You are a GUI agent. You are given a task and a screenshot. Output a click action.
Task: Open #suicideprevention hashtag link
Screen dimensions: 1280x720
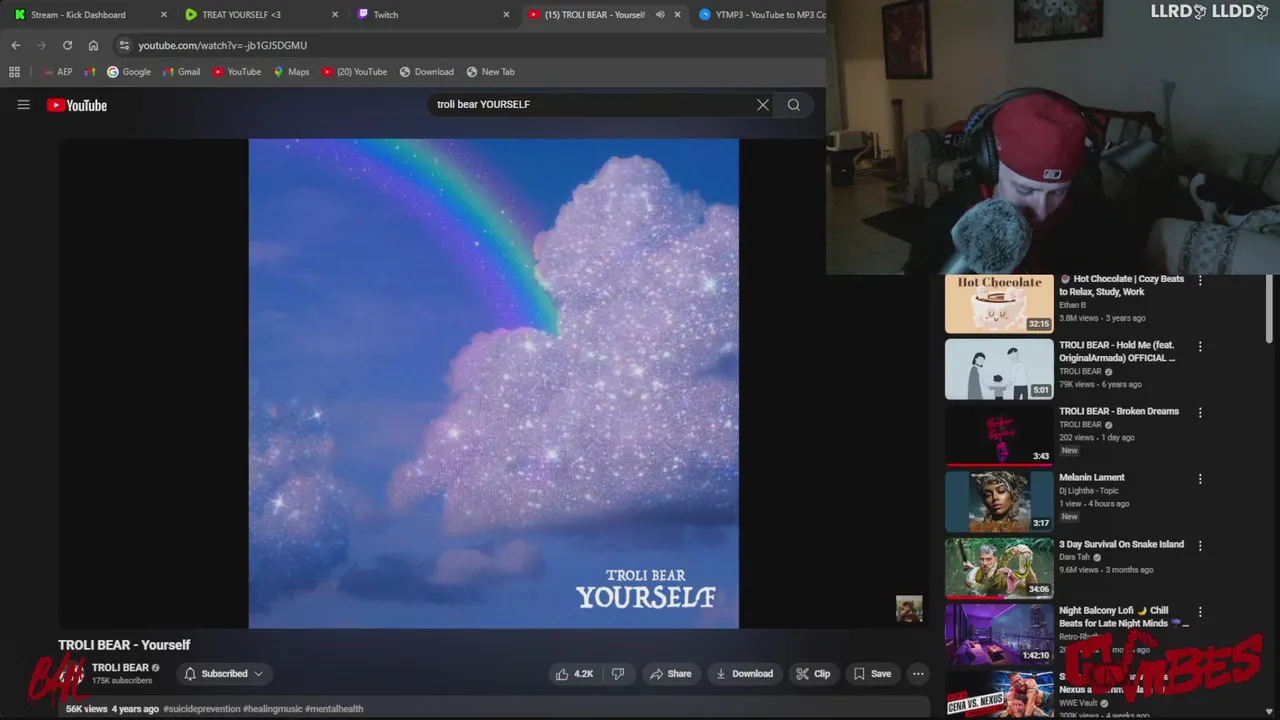(202, 709)
